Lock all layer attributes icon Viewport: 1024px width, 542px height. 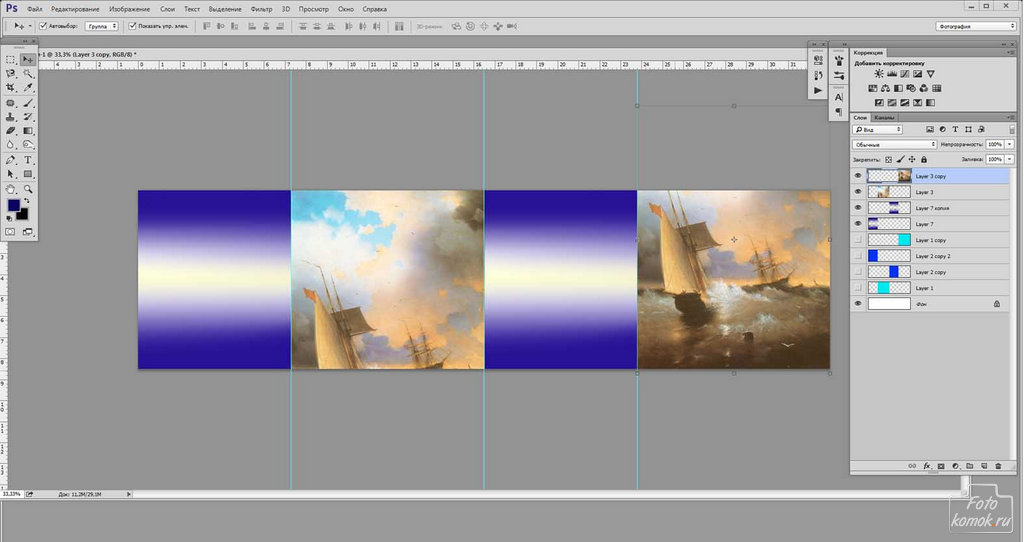923,159
